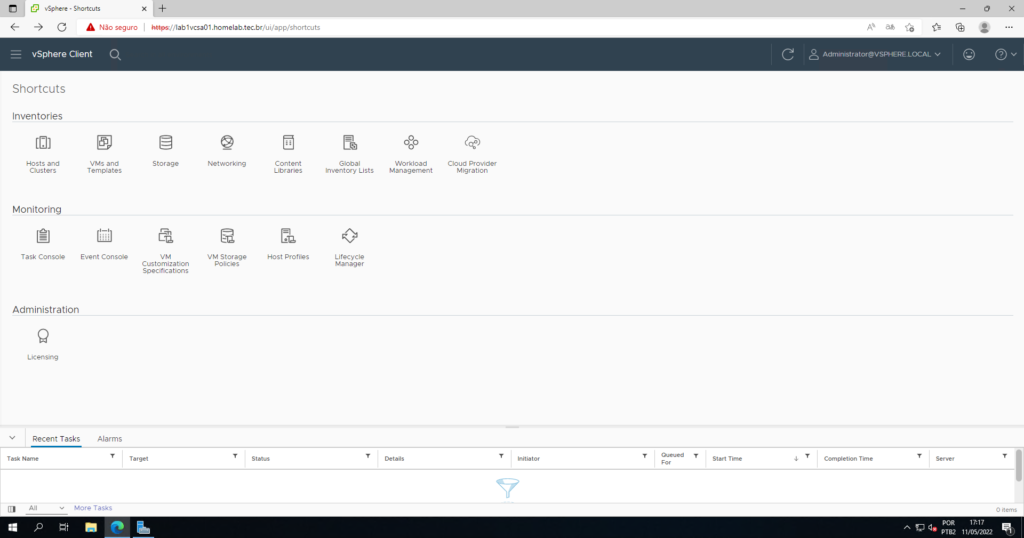The height and width of the screenshot is (538, 1024).
Task: Open the Networking inventory
Action: 227,150
